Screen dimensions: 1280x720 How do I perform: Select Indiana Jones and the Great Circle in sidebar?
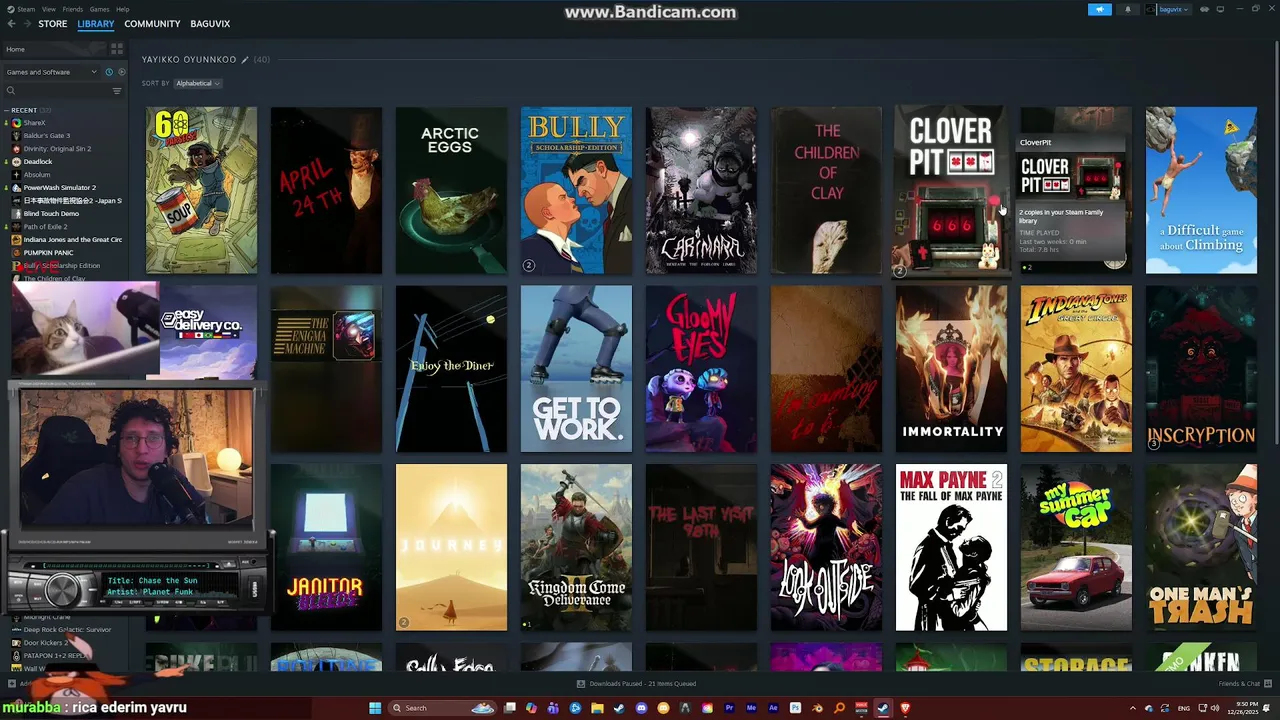(x=72, y=239)
